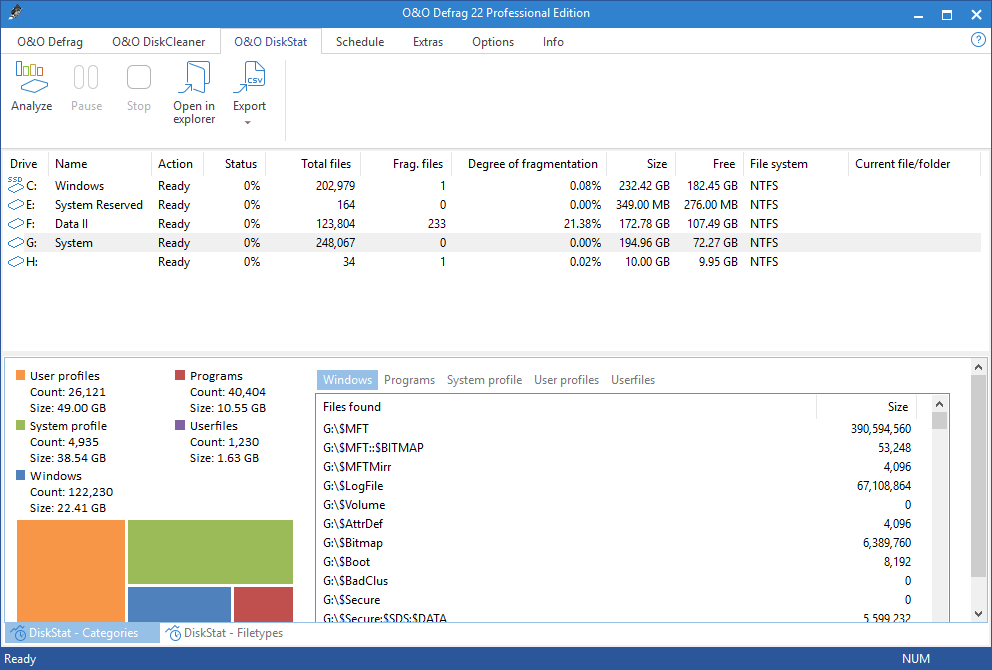This screenshot has width=992, height=670.
Task: Select the green System profile treemap block
Action: (x=210, y=552)
